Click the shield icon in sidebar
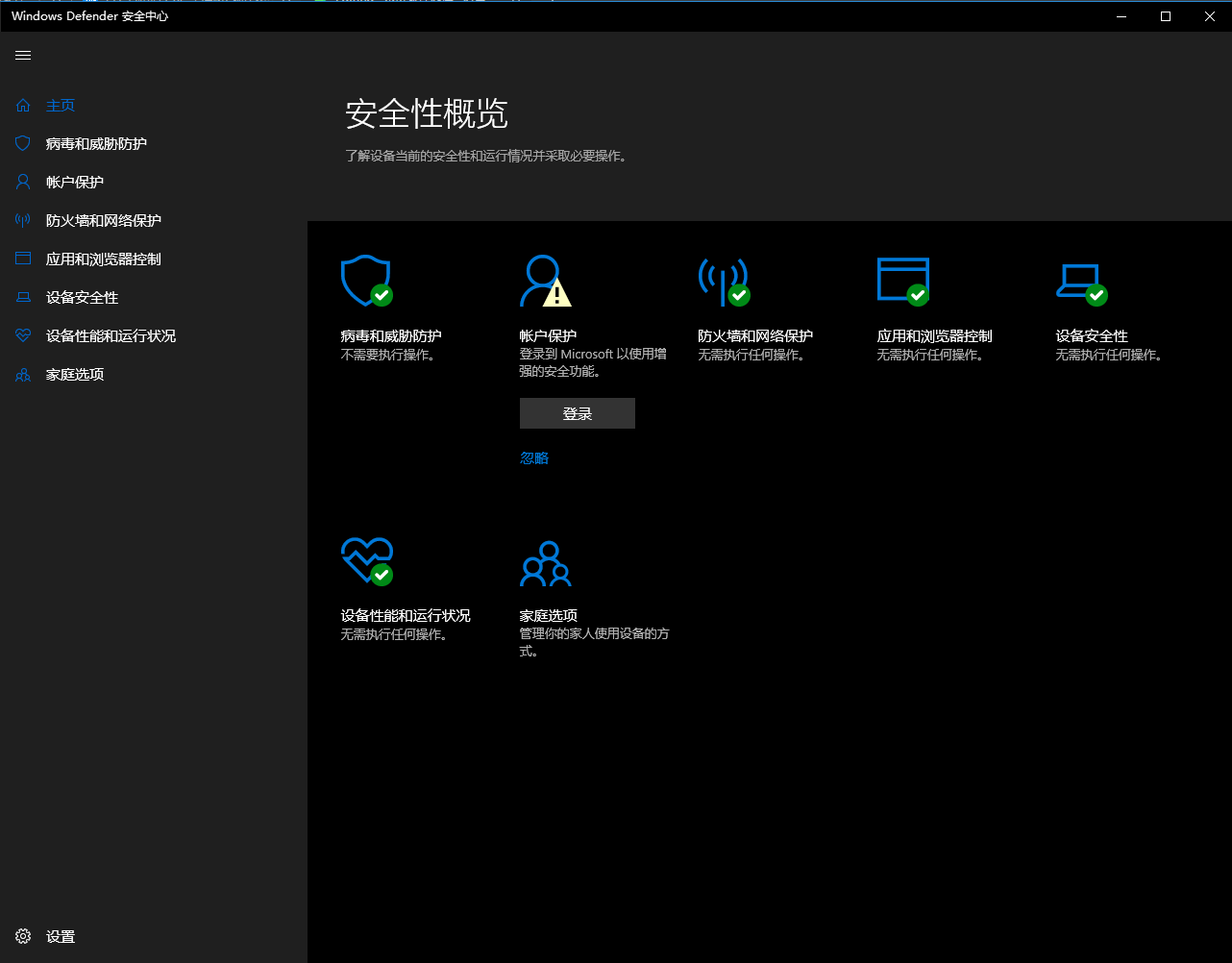Viewport: 1232px width, 963px height. click(x=23, y=143)
